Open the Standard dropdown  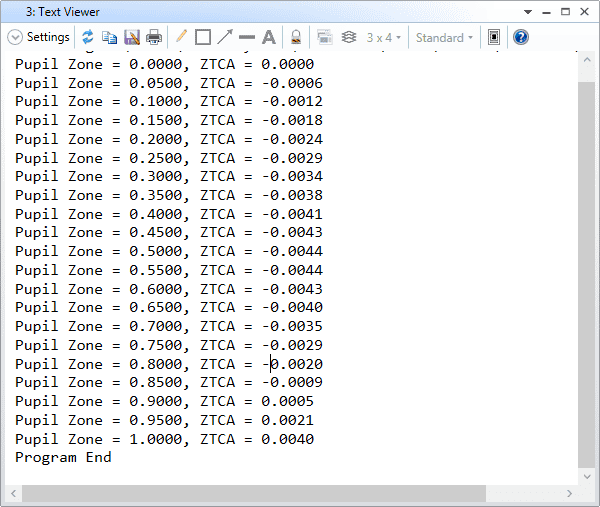pyautogui.click(x=445, y=37)
